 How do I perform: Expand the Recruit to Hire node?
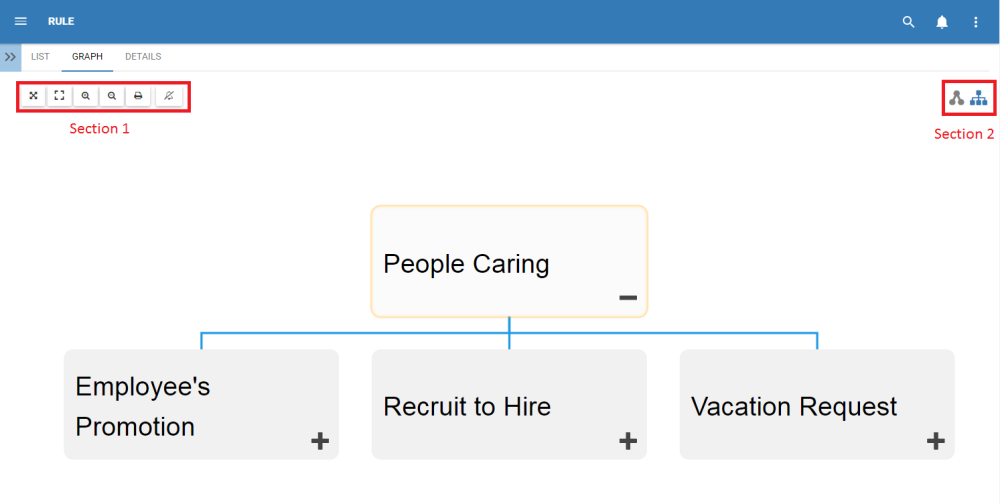[628, 440]
